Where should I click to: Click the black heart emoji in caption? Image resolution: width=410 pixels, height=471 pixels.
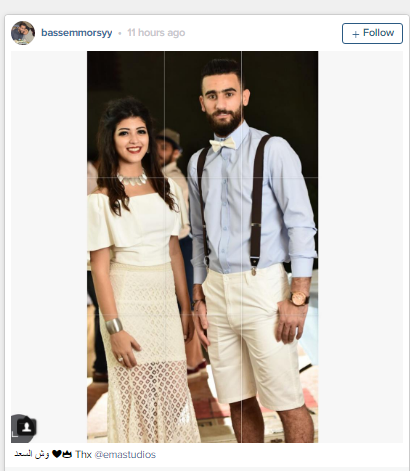pos(57,454)
